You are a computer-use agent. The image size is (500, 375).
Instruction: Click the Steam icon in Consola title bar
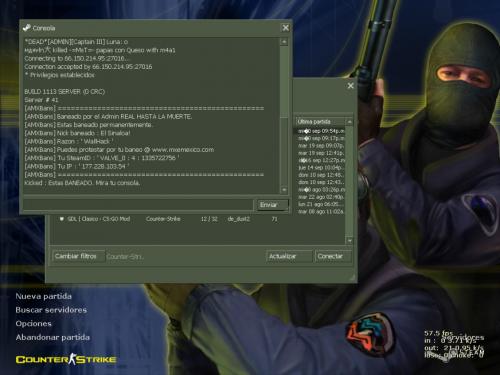pyautogui.click(x=26, y=28)
